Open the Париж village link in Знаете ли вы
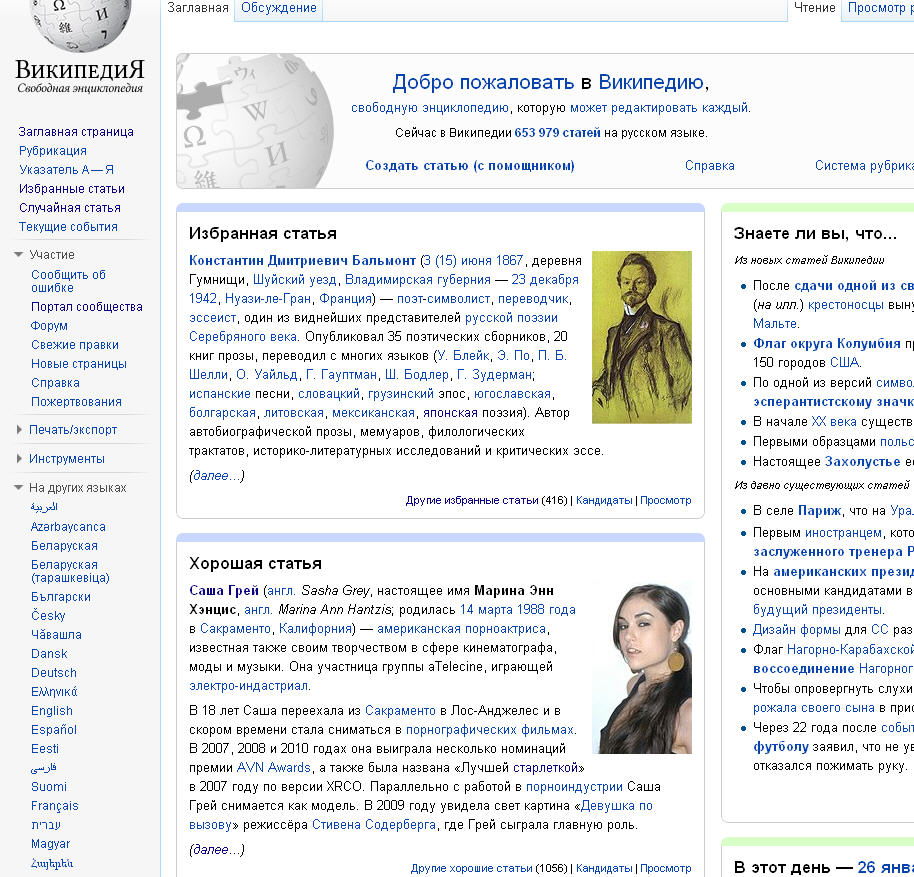Image resolution: width=914 pixels, height=877 pixels. click(x=820, y=510)
